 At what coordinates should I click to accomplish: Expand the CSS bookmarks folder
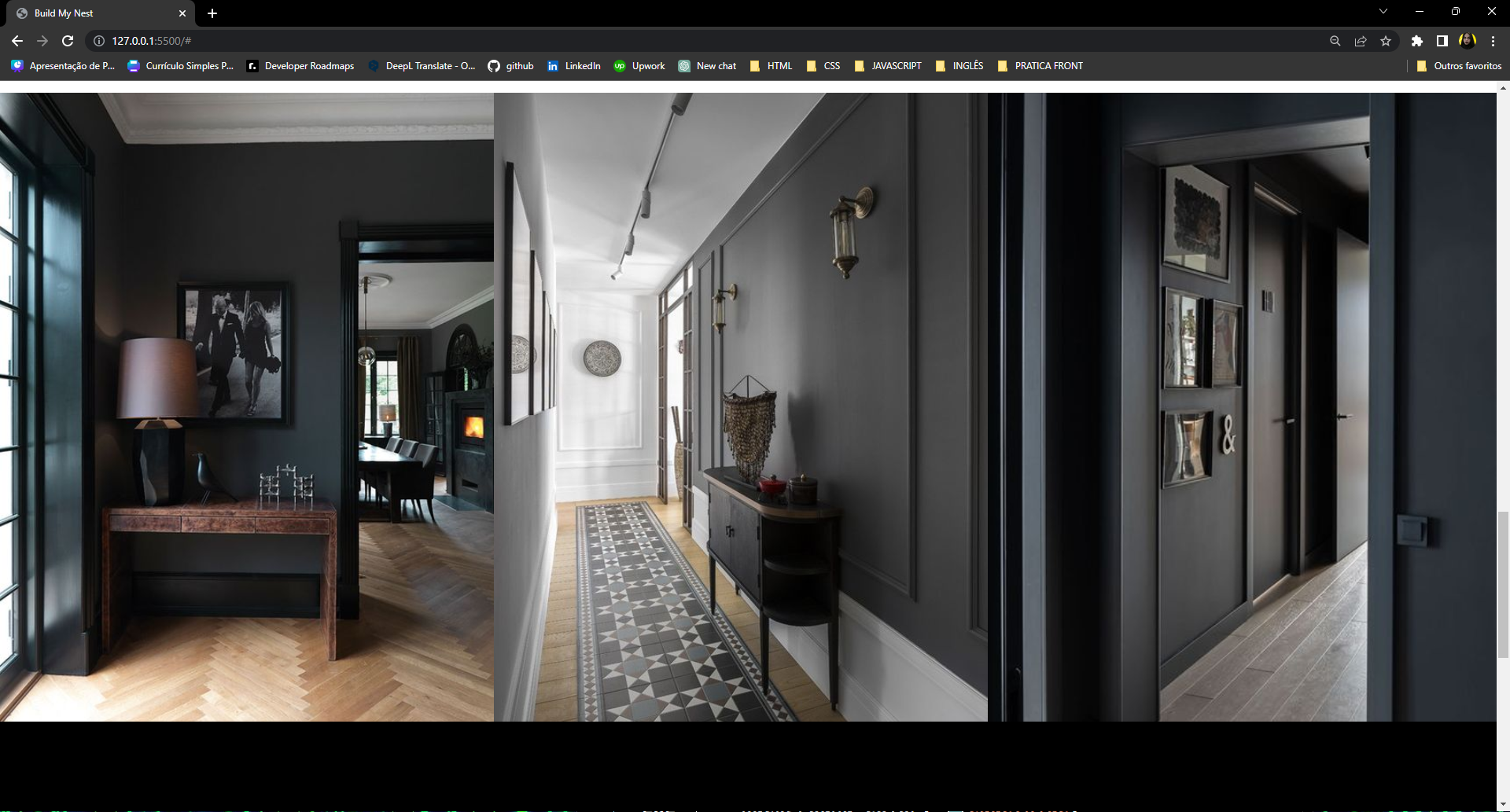(823, 66)
